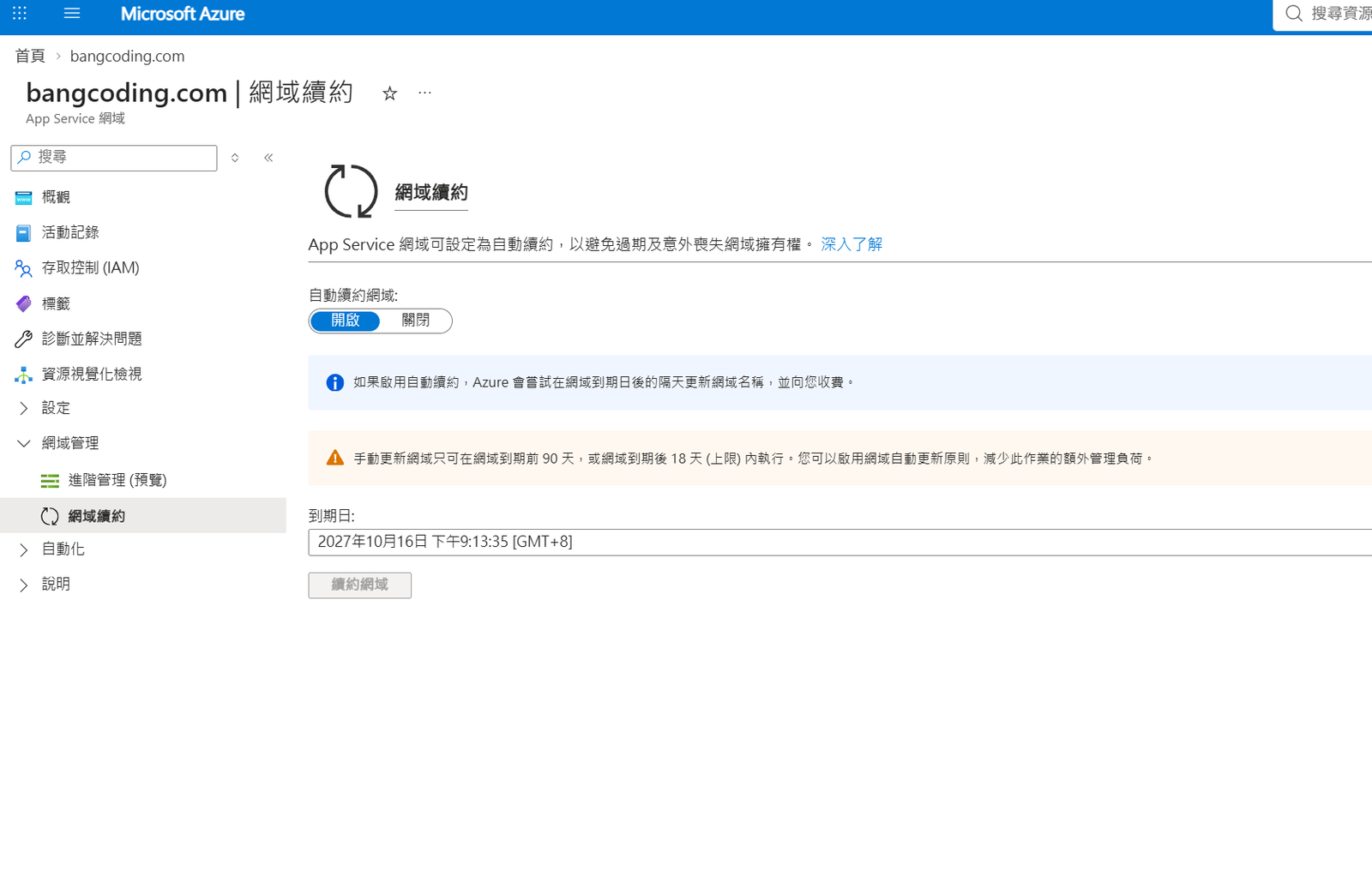Viewport: 1372px width, 870px height.
Task: Focus the sidebar 搜尋 field
Action: [x=114, y=158]
